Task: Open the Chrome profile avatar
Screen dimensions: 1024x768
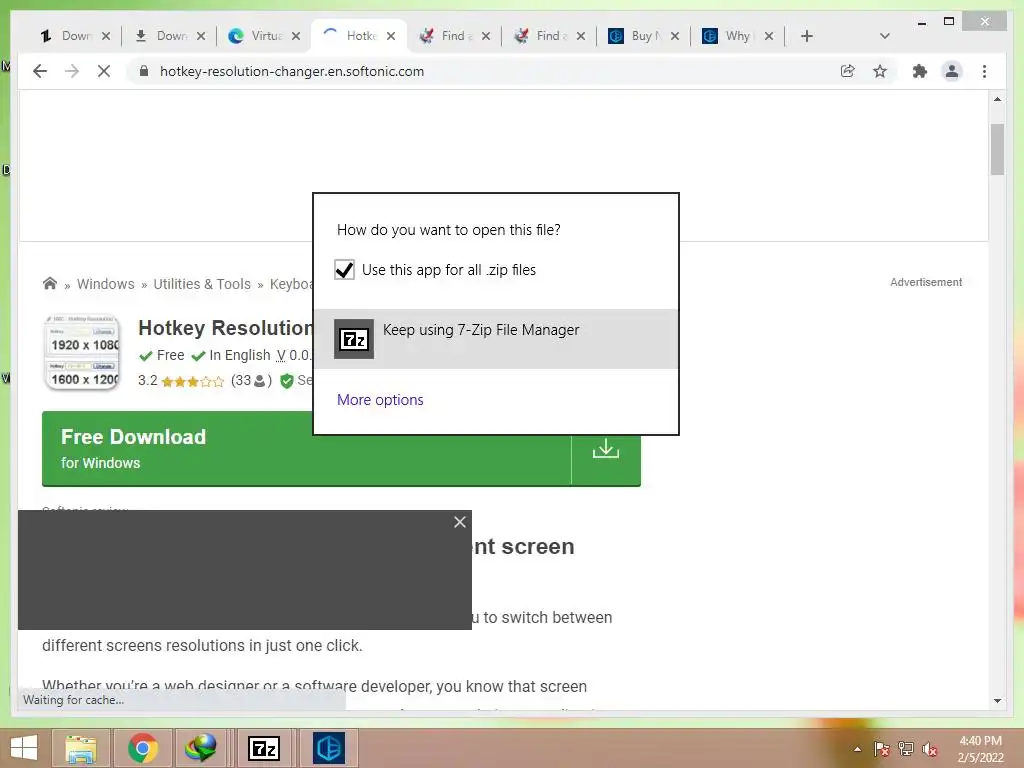Action: click(952, 71)
